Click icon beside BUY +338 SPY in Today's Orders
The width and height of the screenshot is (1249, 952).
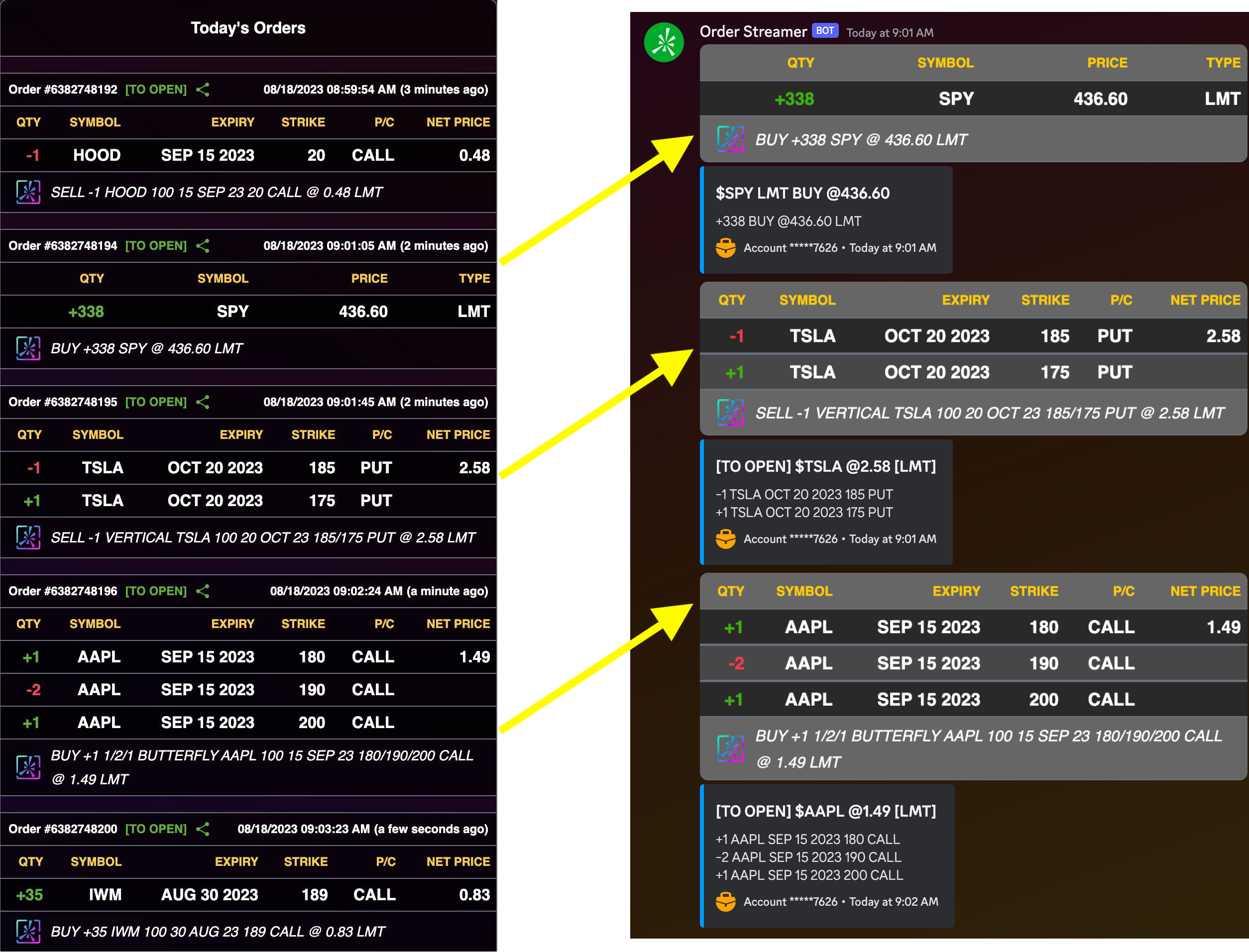pos(28,348)
